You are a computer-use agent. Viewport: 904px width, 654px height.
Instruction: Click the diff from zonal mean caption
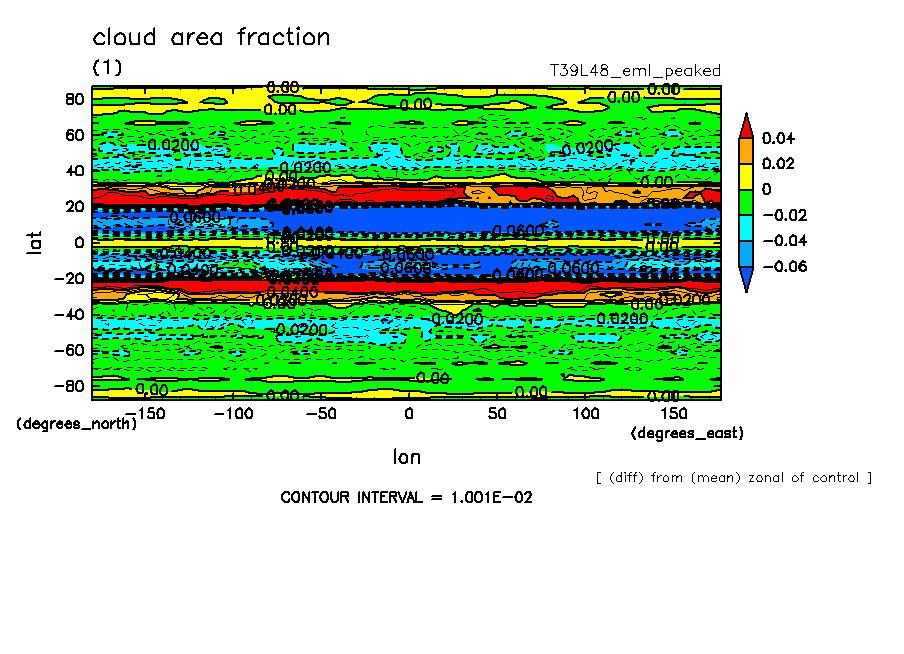pos(734,478)
